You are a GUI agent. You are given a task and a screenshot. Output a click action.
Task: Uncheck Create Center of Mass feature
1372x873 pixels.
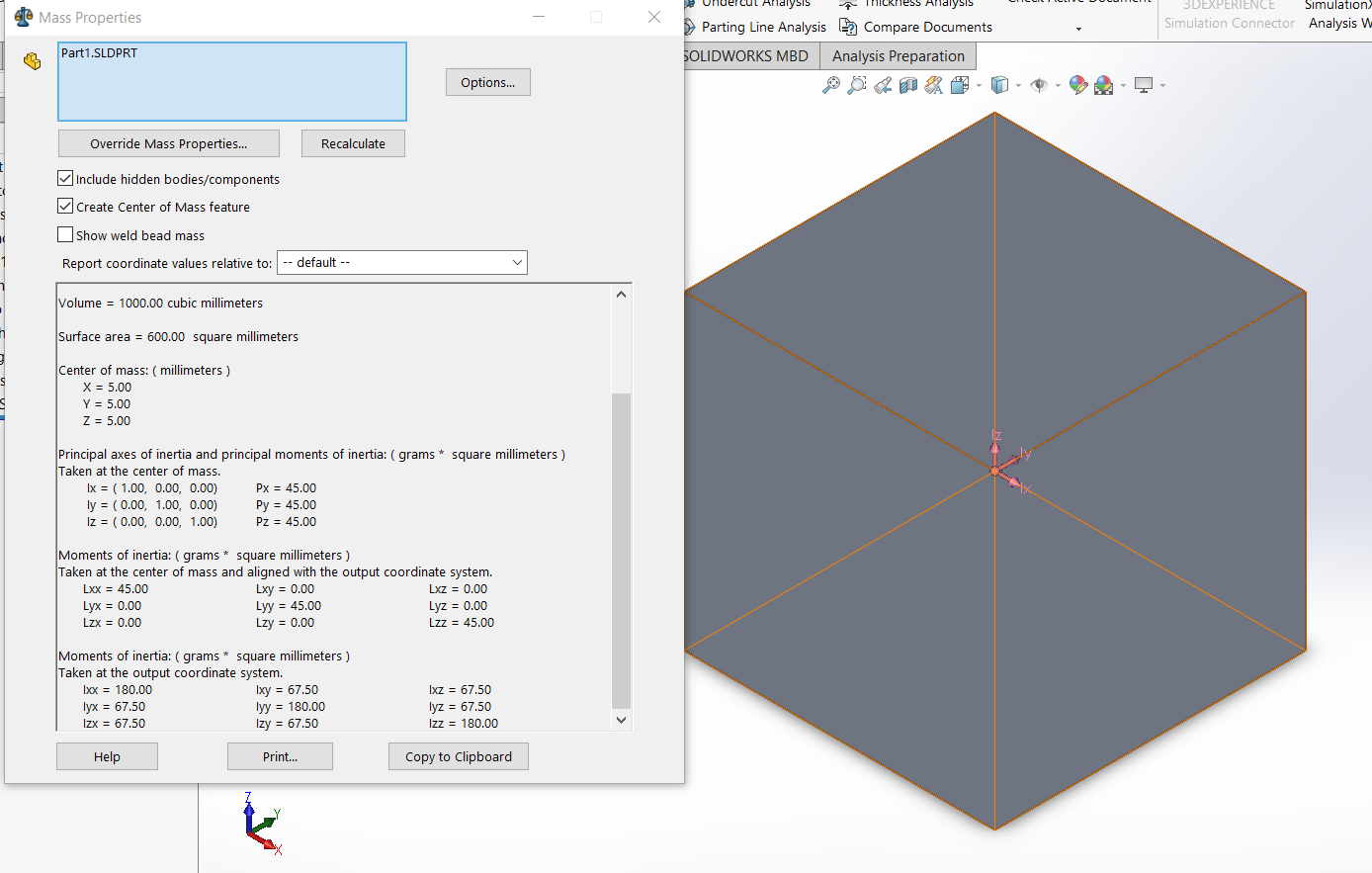click(x=65, y=207)
